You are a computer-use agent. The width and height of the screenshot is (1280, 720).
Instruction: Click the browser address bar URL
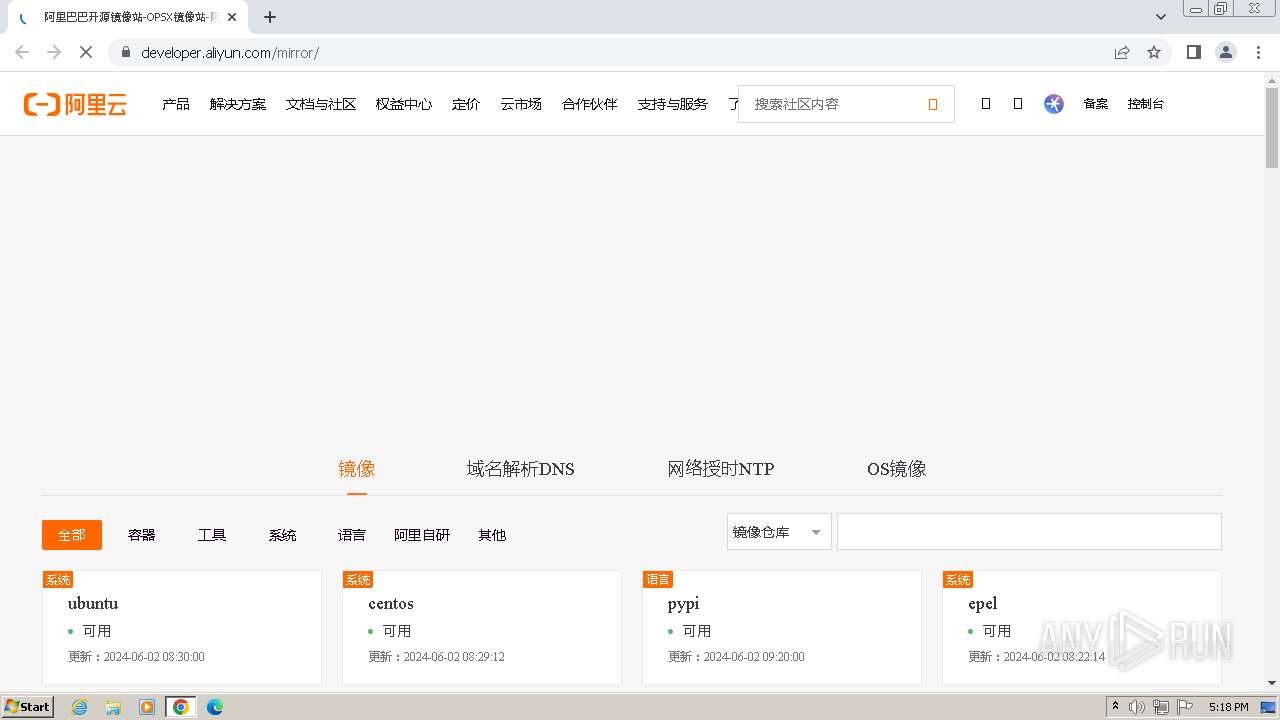[230, 53]
